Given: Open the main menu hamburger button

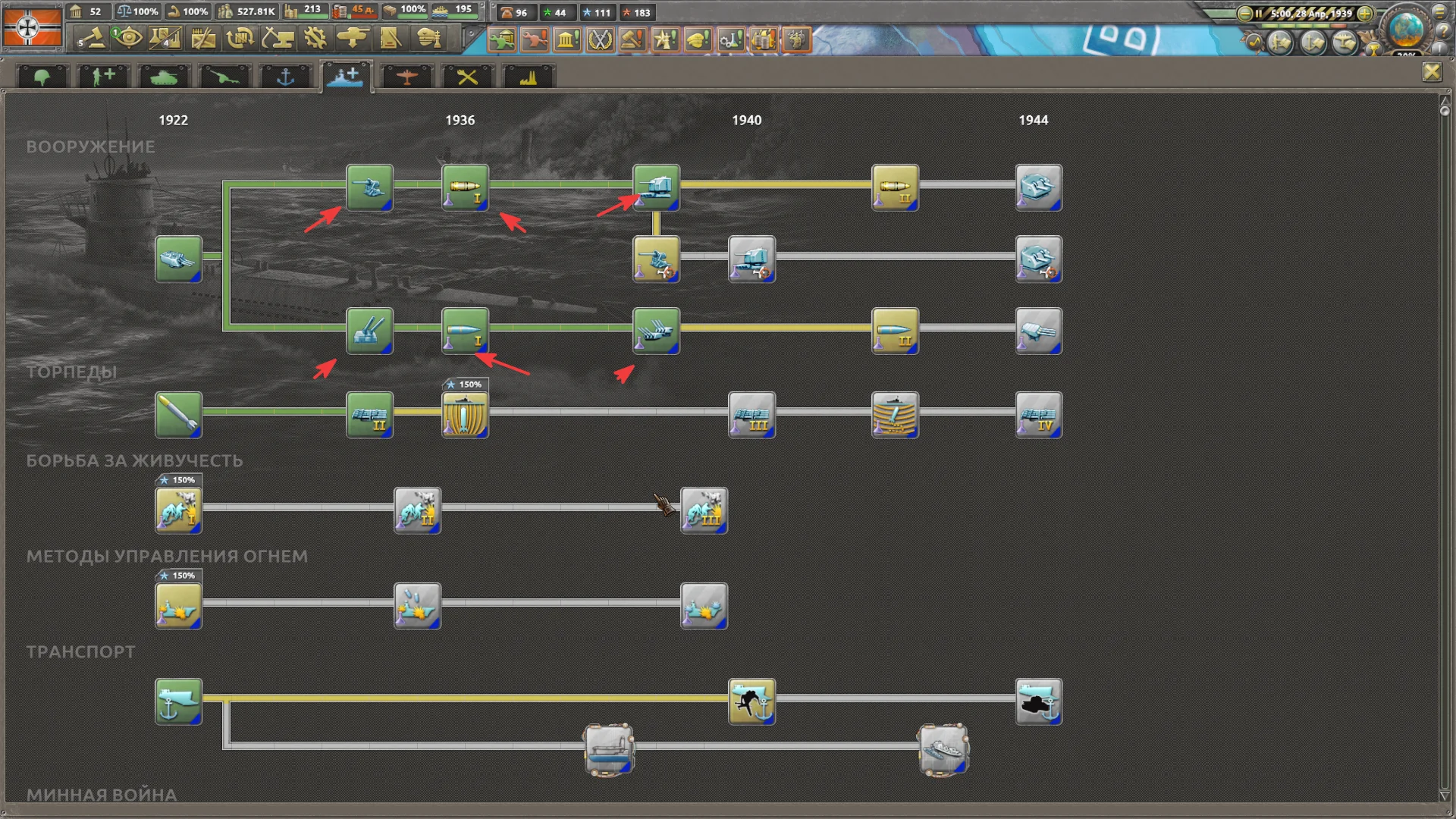Looking at the screenshot, I should (x=1440, y=12).
